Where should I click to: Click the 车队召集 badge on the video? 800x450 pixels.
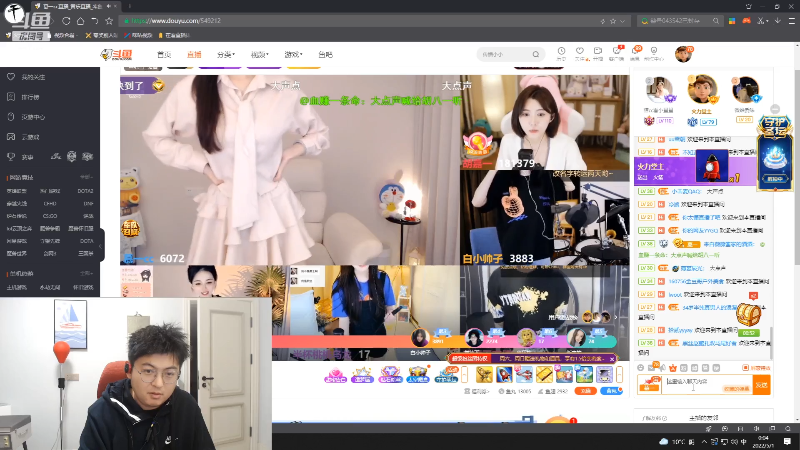coord(130,228)
